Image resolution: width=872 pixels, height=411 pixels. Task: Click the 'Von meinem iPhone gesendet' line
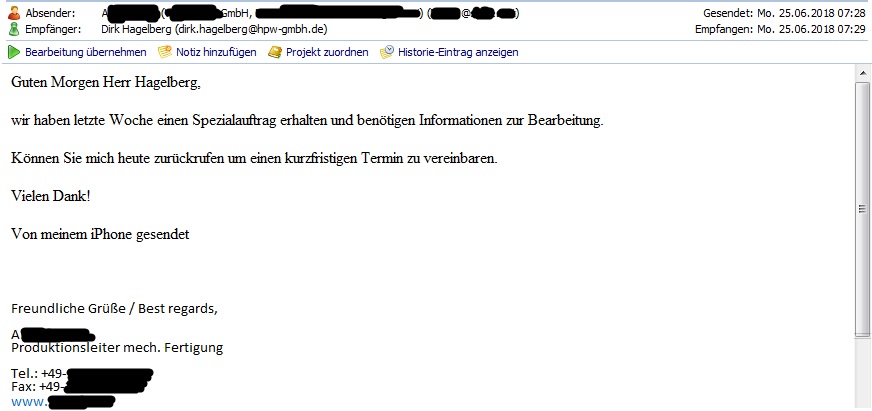coord(100,234)
